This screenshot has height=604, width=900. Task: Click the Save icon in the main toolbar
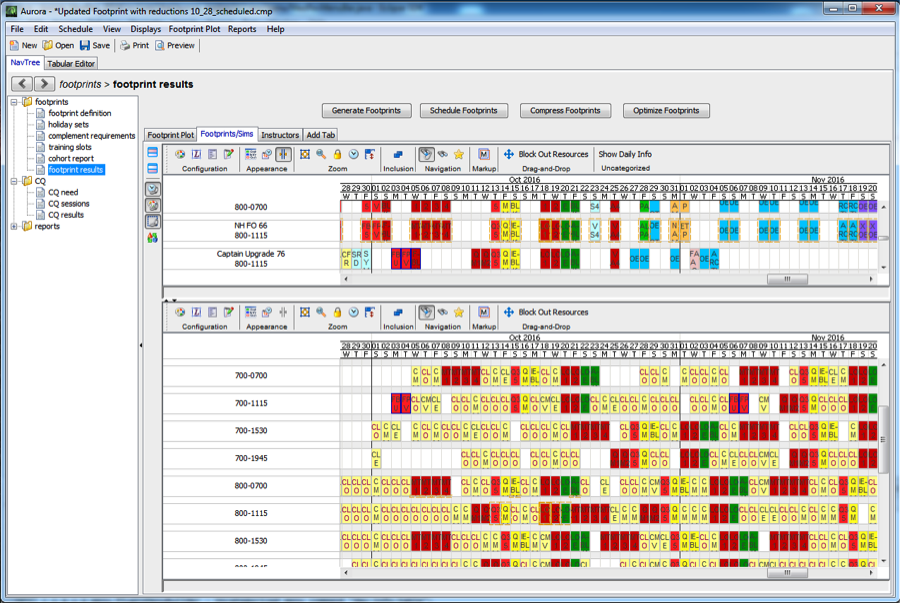coord(85,45)
